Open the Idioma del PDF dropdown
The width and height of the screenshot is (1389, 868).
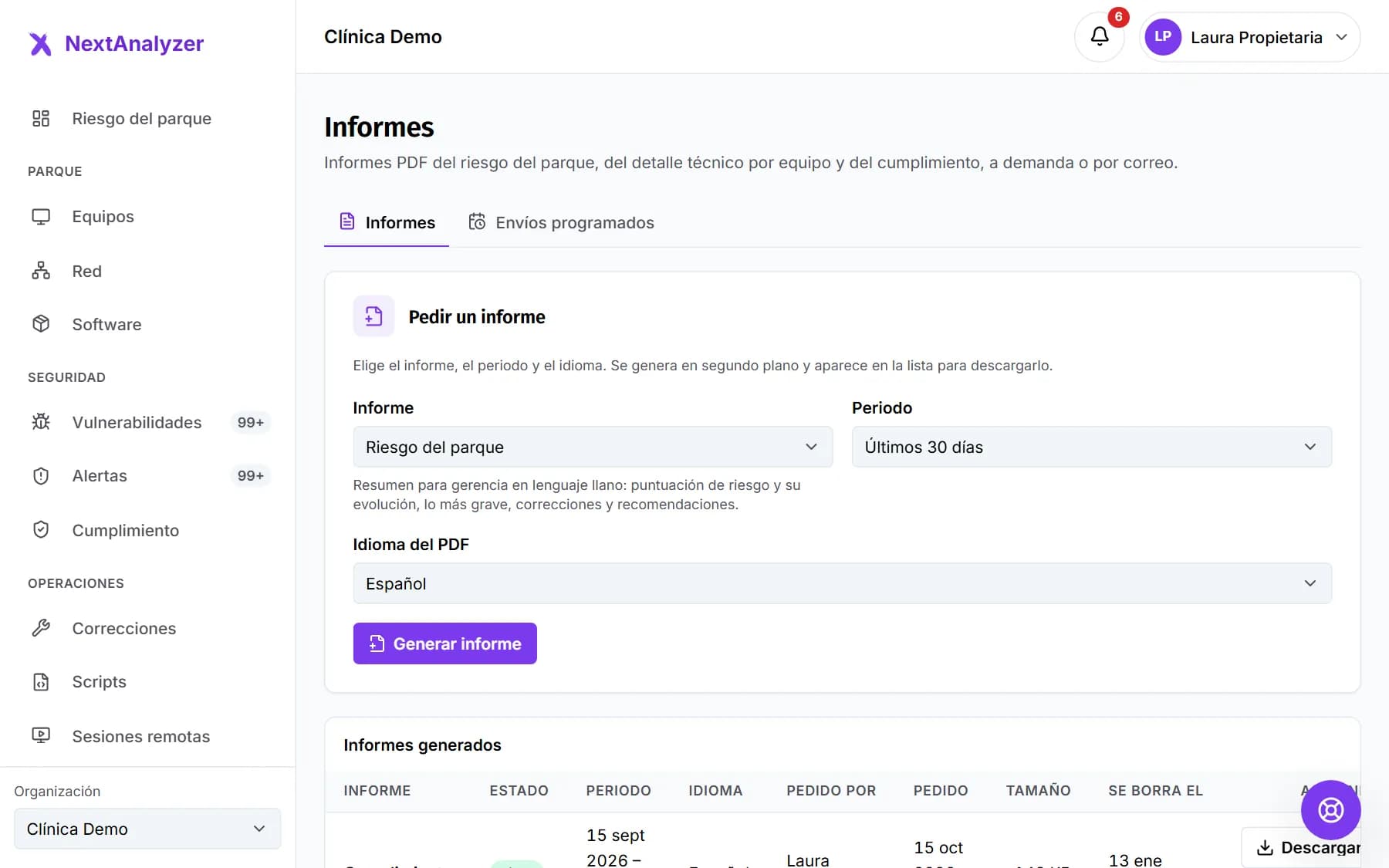842,583
